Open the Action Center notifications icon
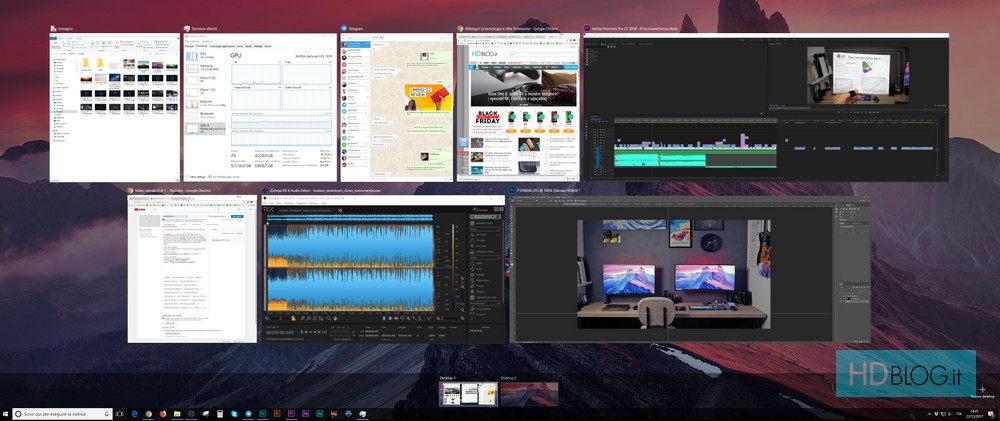This screenshot has width=1000, height=421. (x=991, y=414)
